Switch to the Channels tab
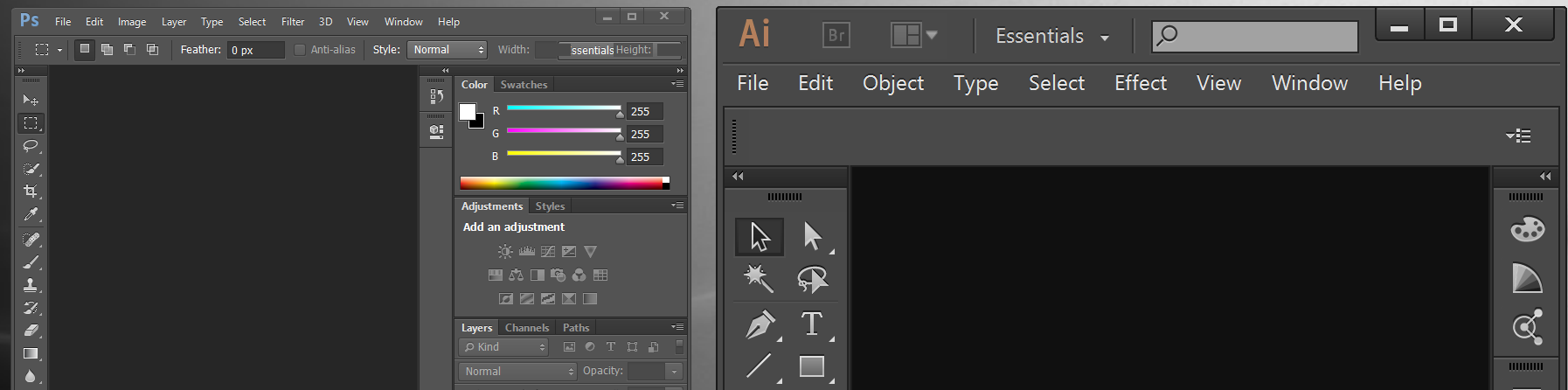This screenshot has width=1568, height=390. [x=527, y=328]
